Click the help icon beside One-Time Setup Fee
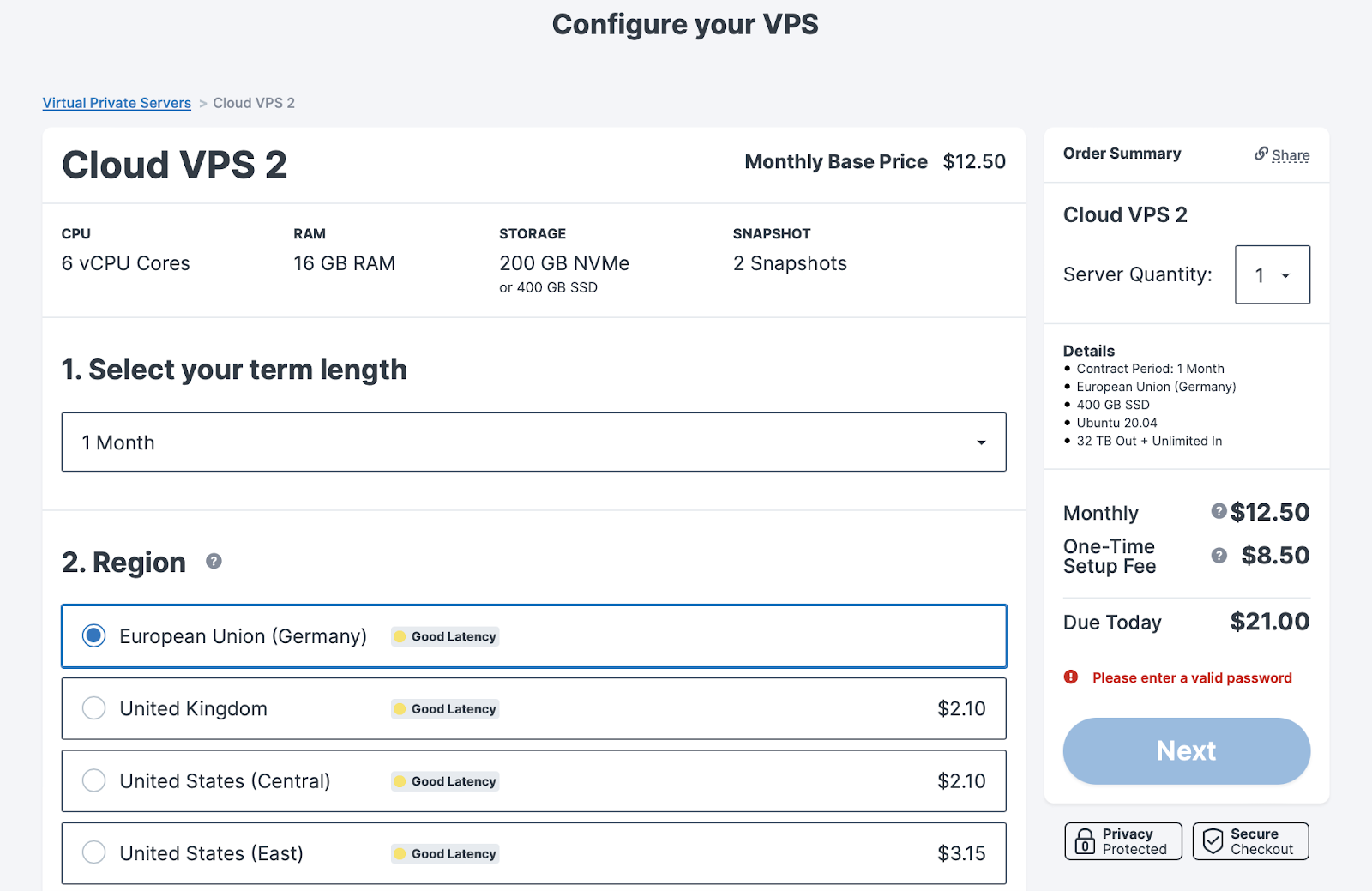 pos(1219,556)
